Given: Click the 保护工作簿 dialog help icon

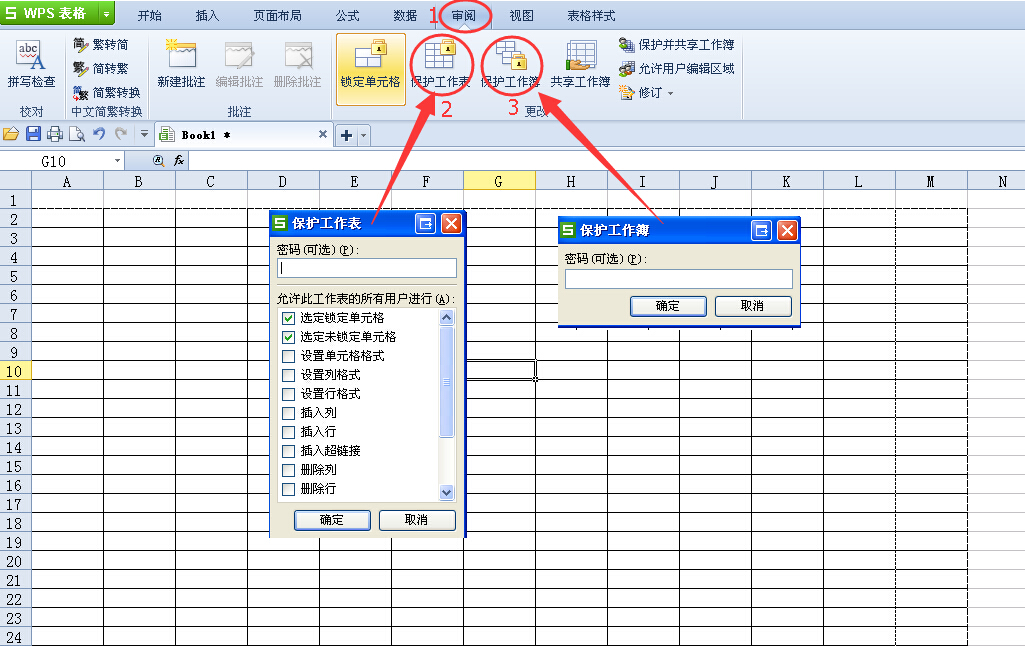Looking at the screenshot, I should 762,230.
